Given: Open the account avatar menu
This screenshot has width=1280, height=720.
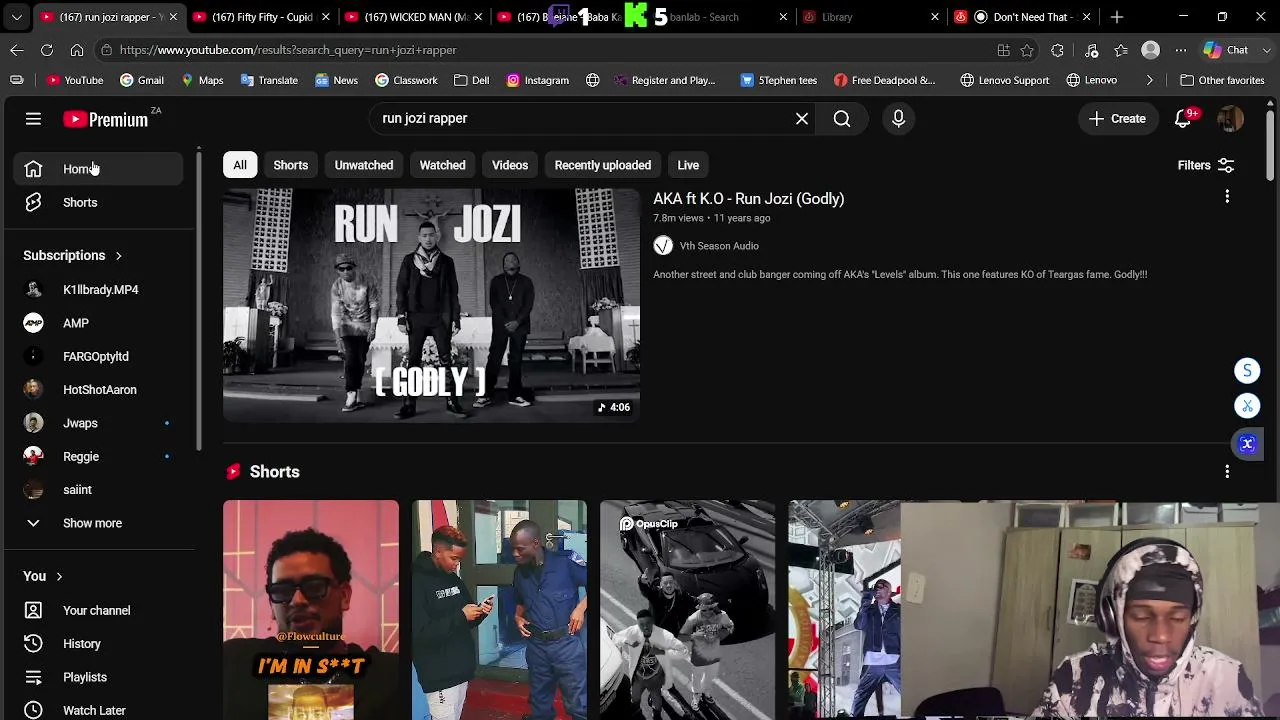Looking at the screenshot, I should point(1230,118).
